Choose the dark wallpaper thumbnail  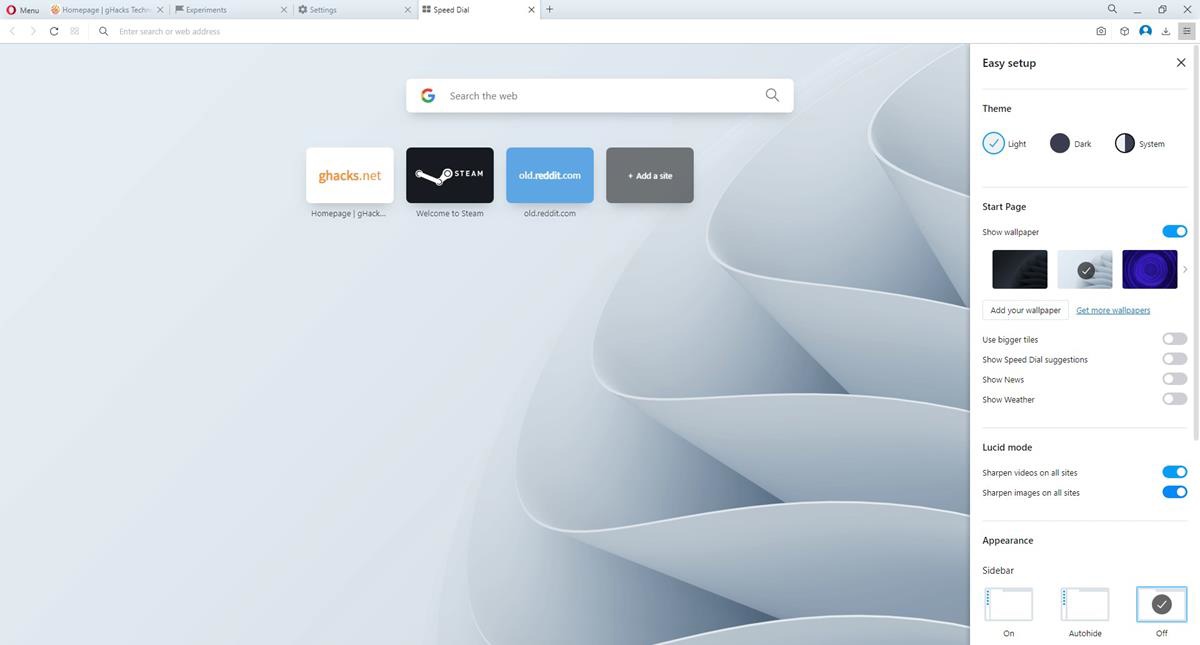pyautogui.click(x=1020, y=269)
